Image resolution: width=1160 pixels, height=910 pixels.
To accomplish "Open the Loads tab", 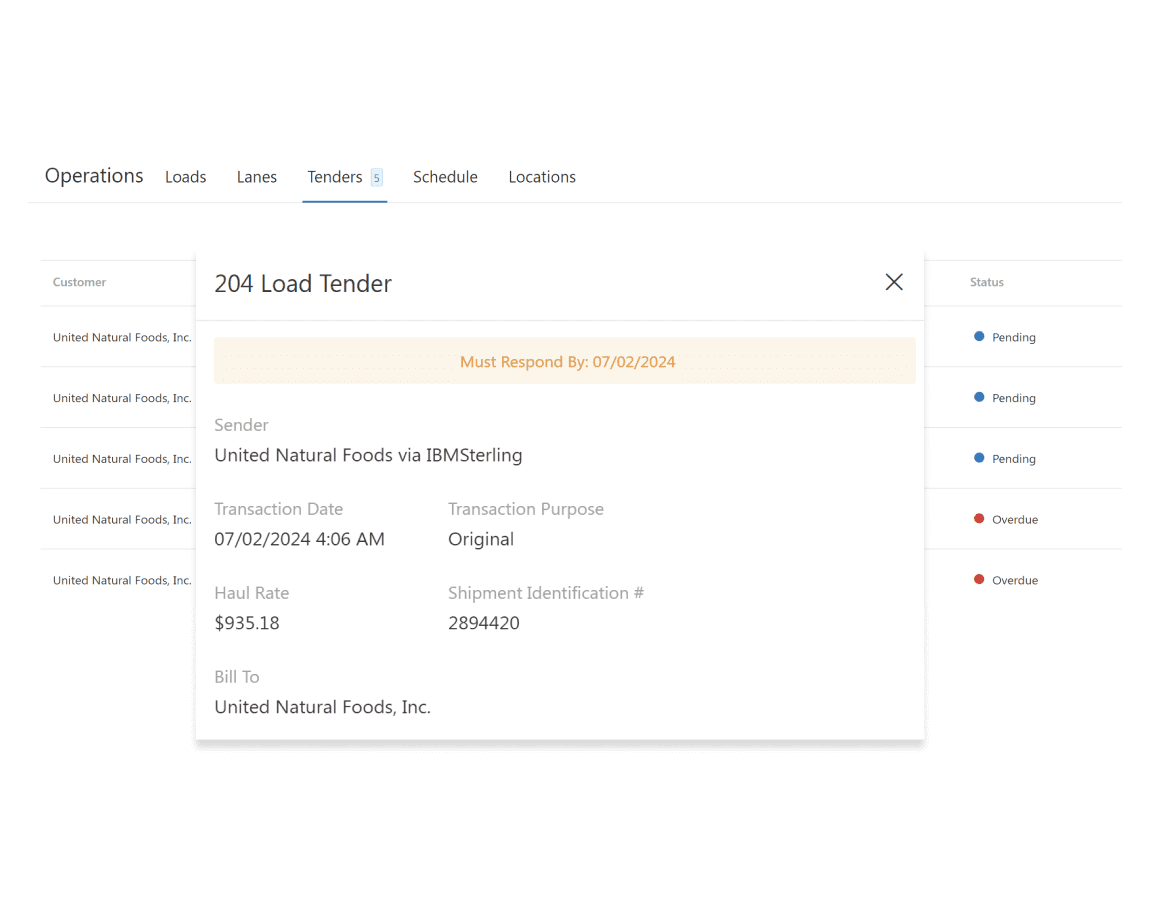I will pos(185,177).
